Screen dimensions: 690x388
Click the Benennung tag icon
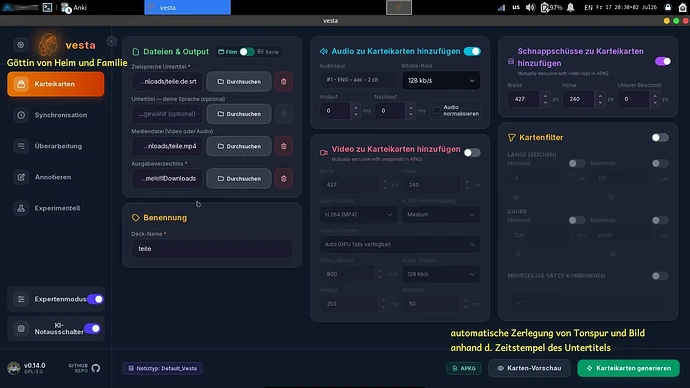coord(136,218)
